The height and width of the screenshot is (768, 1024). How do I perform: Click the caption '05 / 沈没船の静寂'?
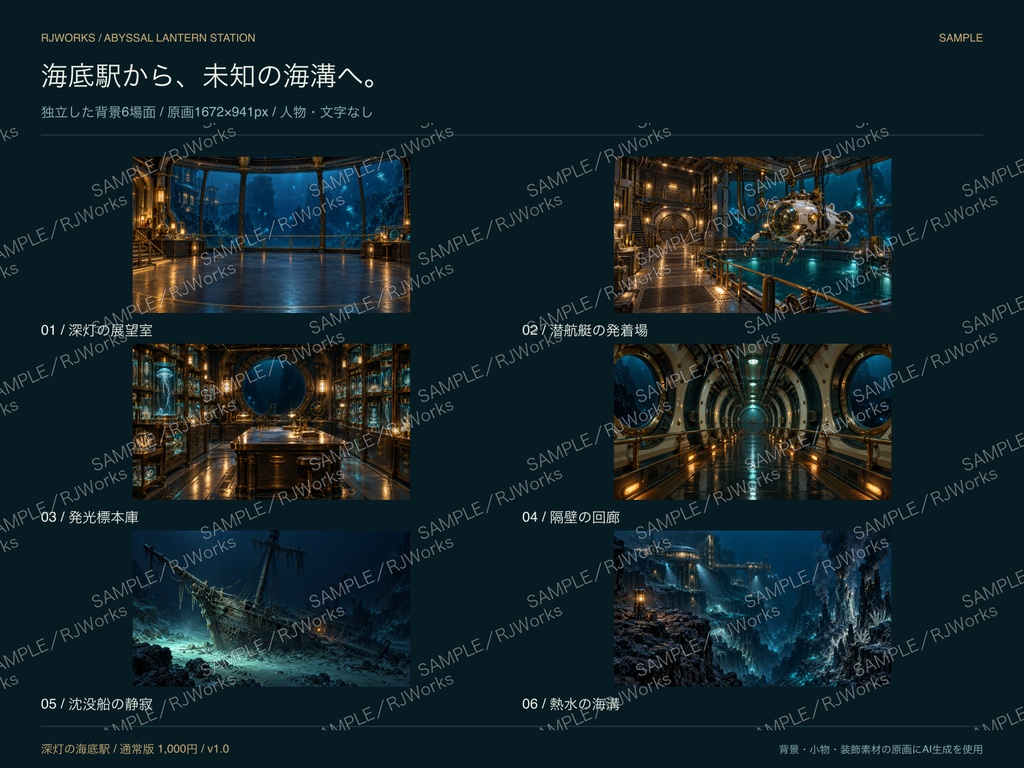point(97,704)
